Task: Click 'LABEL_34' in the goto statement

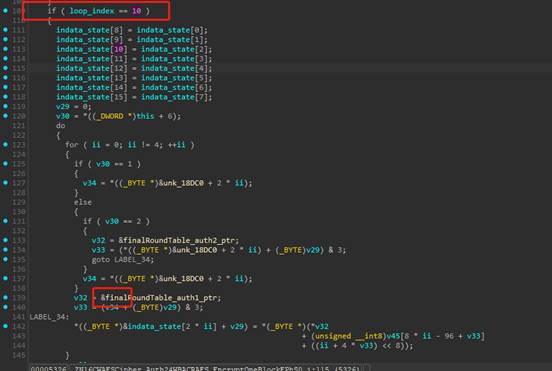Action: pyautogui.click(x=132, y=260)
